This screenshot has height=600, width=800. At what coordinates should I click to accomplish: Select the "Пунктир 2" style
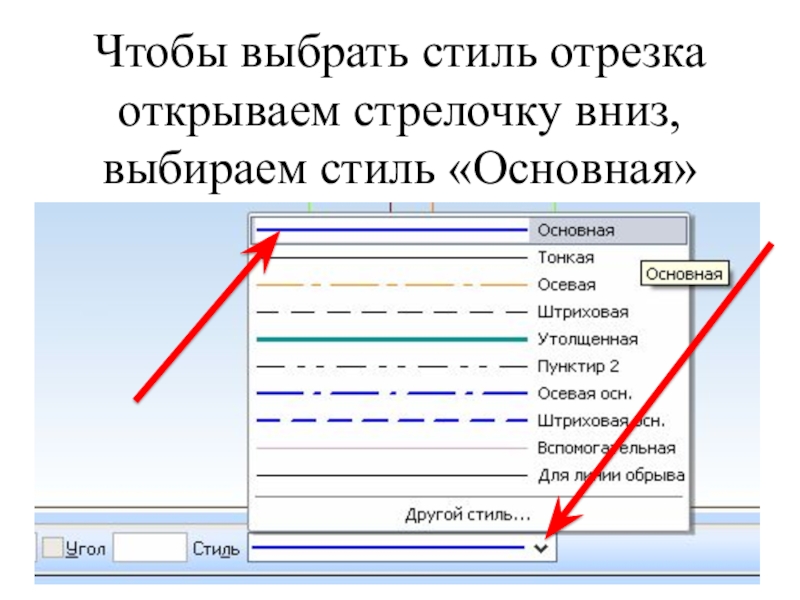[x=469, y=366]
